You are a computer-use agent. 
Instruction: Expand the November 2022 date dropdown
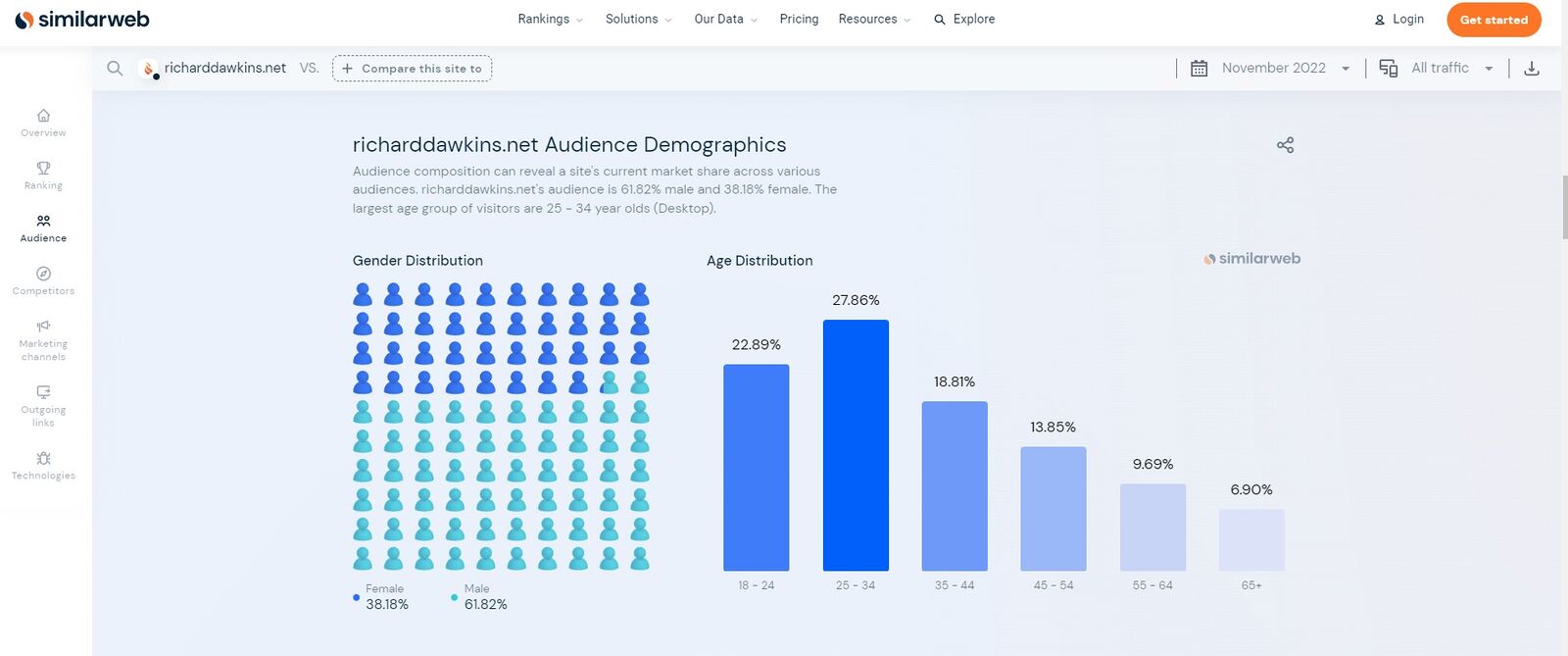(1272, 69)
